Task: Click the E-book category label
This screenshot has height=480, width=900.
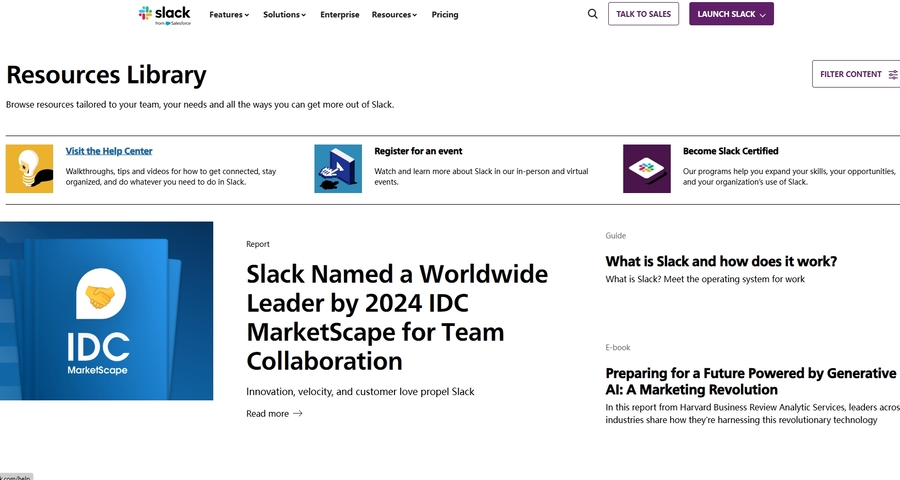Action: pos(618,347)
